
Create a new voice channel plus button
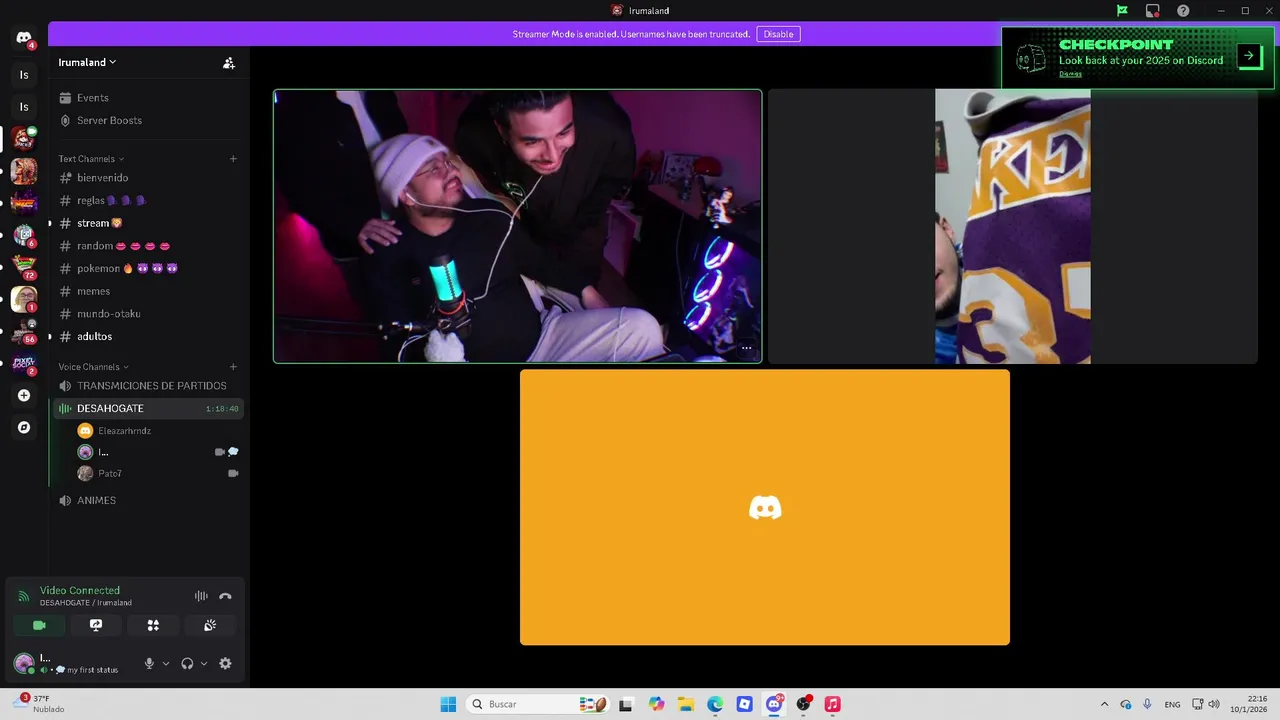(x=233, y=367)
